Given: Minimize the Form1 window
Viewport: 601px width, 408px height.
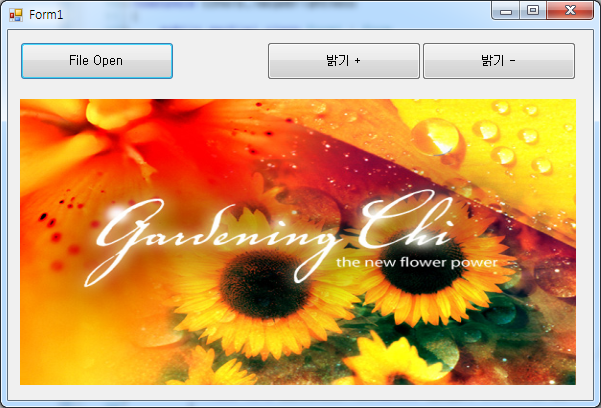Looking at the screenshot, I should (x=506, y=10).
